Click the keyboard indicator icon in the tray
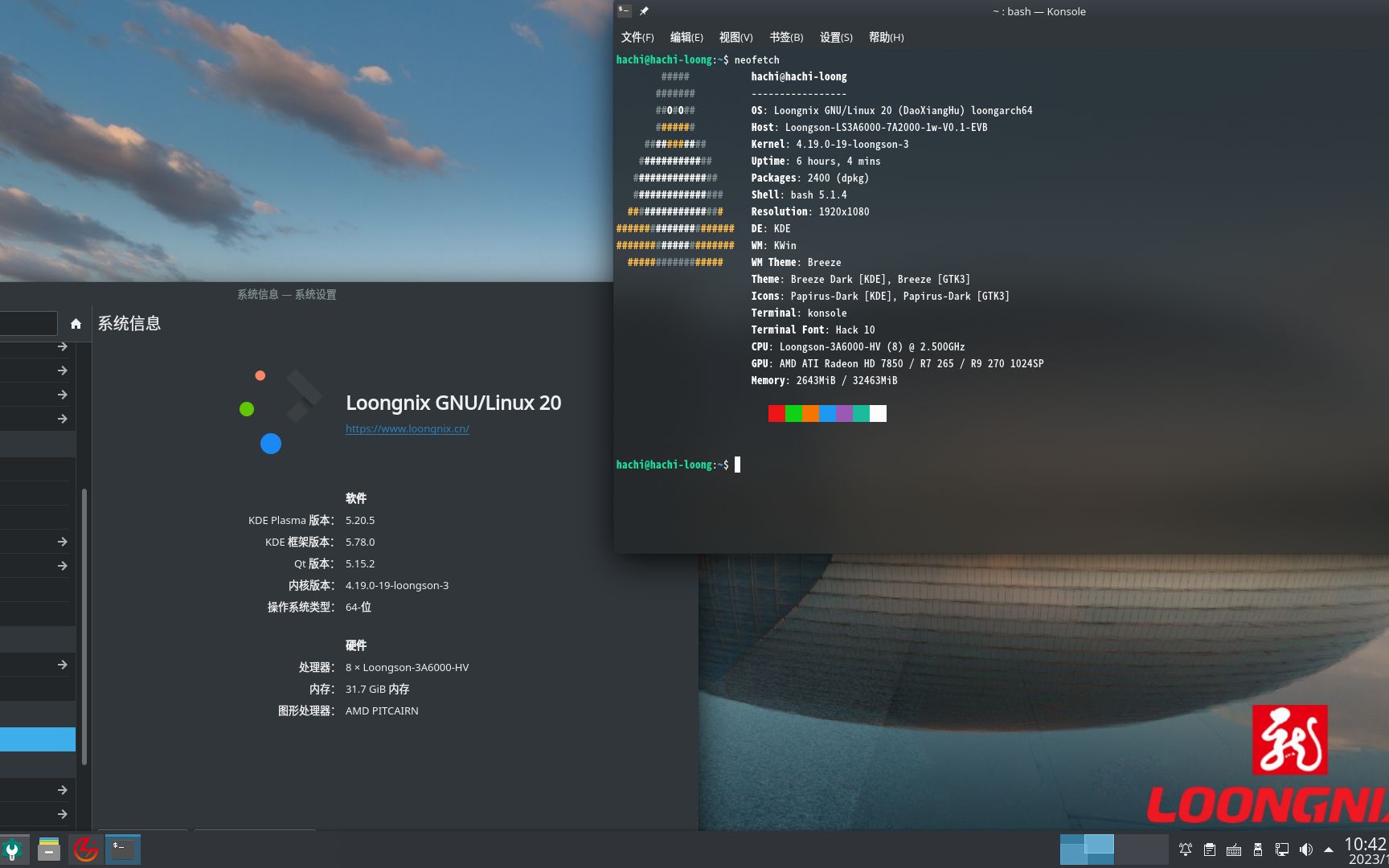This screenshot has height=868, width=1389. (x=1234, y=850)
